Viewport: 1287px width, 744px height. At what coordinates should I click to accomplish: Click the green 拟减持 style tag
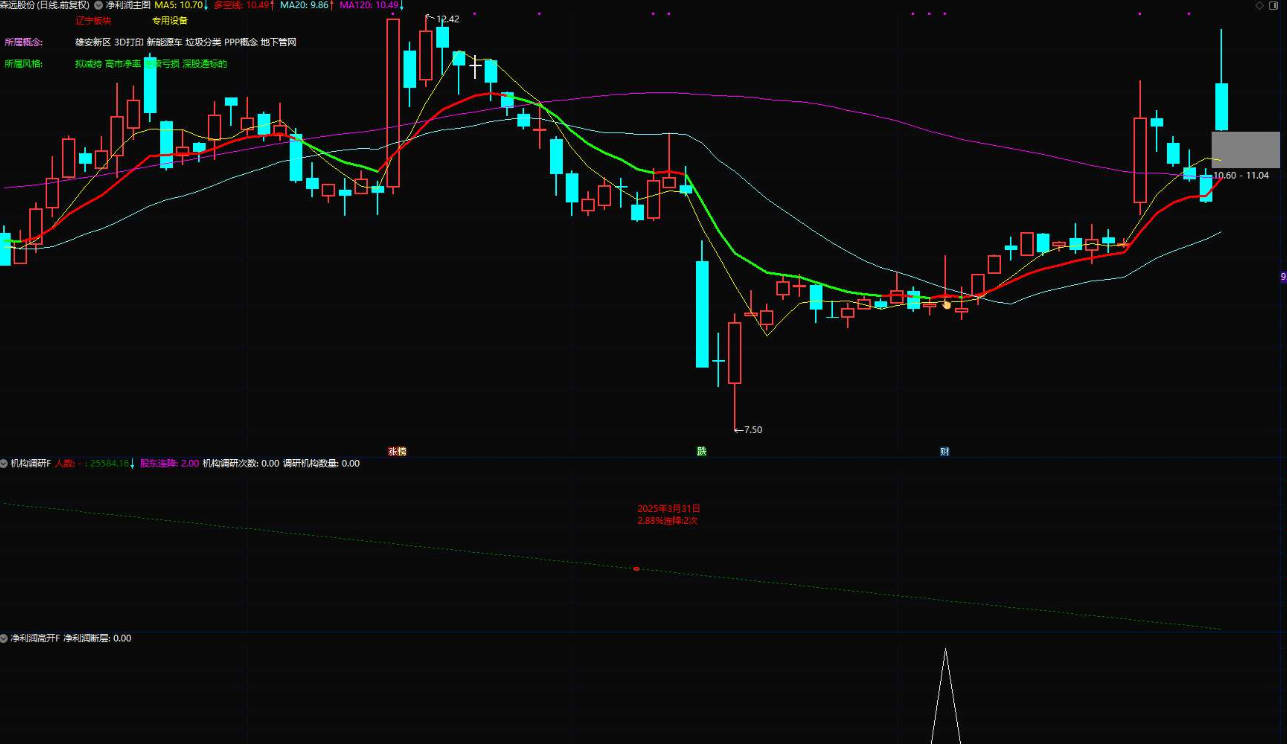(x=88, y=63)
